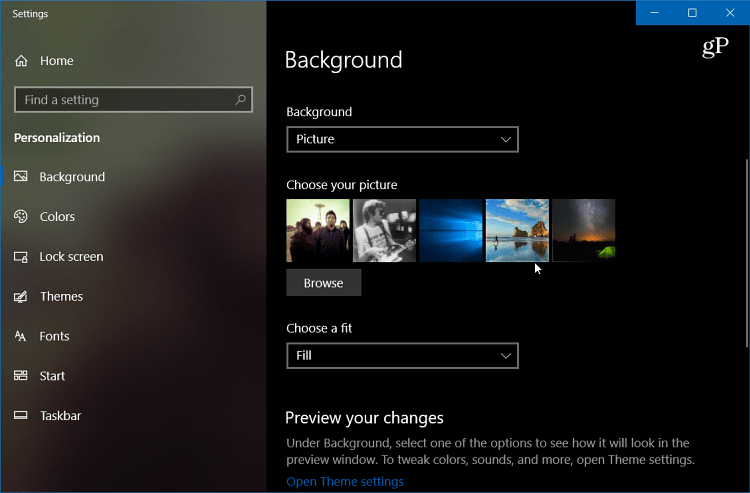
Task: Click the Choose your picture label
Action: [342, 185]
